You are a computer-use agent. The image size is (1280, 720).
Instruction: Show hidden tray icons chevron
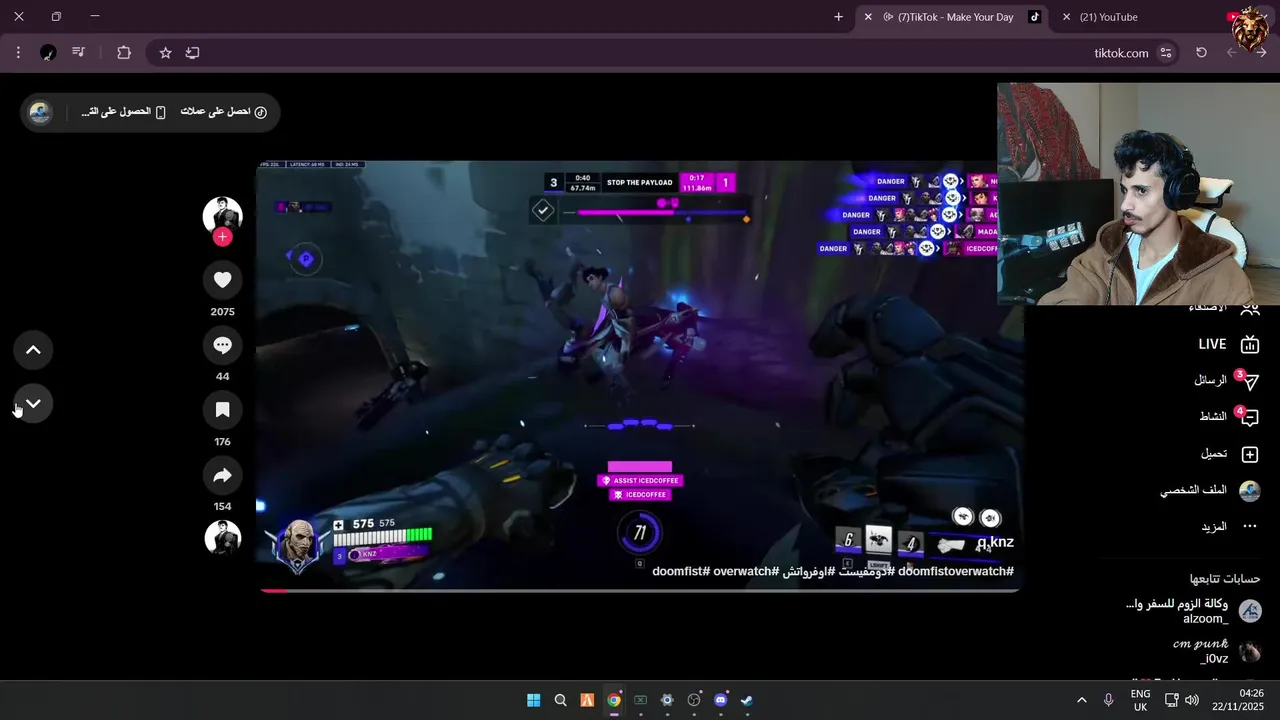1081,700
